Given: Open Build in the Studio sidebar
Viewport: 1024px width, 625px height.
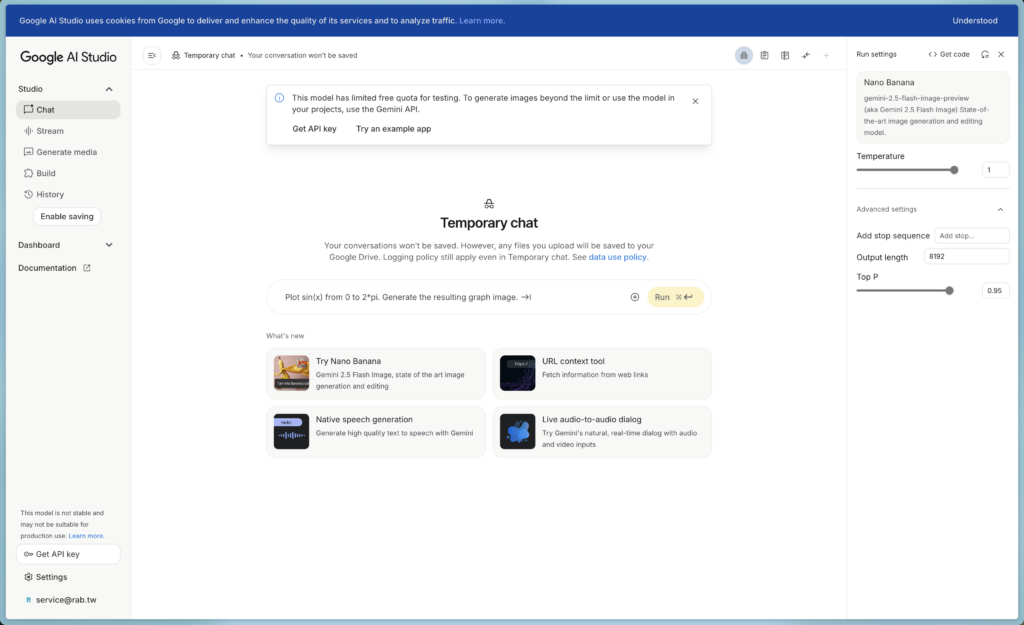Looking at the screenshot, I should (68, 173).
